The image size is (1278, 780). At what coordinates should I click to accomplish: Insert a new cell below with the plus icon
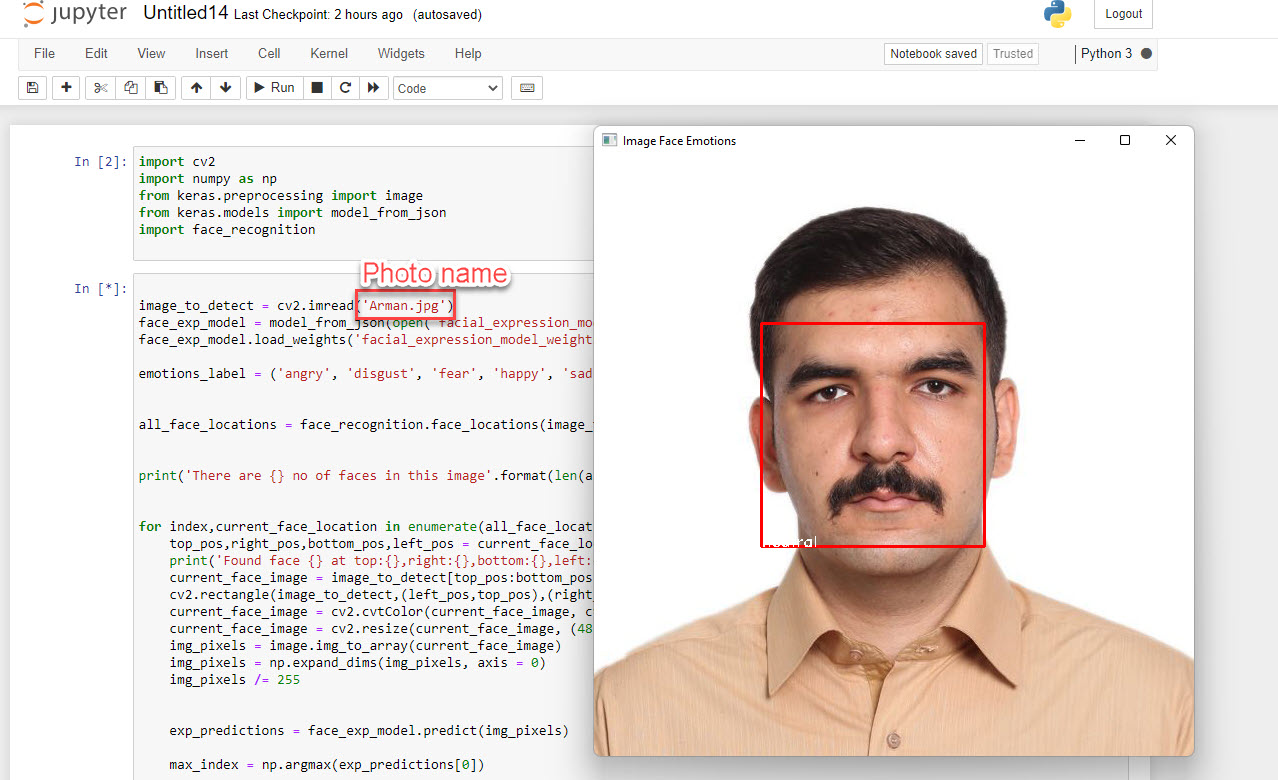(x=65, y=87)
